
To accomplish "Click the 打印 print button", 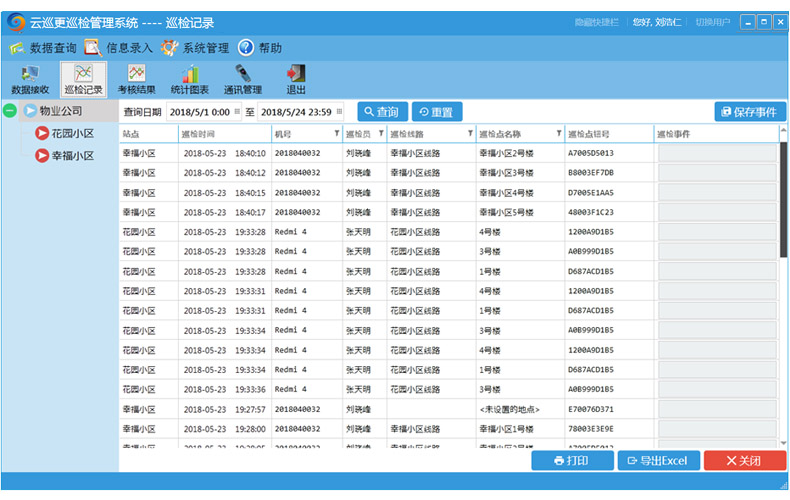I will (x=572, y=461).
